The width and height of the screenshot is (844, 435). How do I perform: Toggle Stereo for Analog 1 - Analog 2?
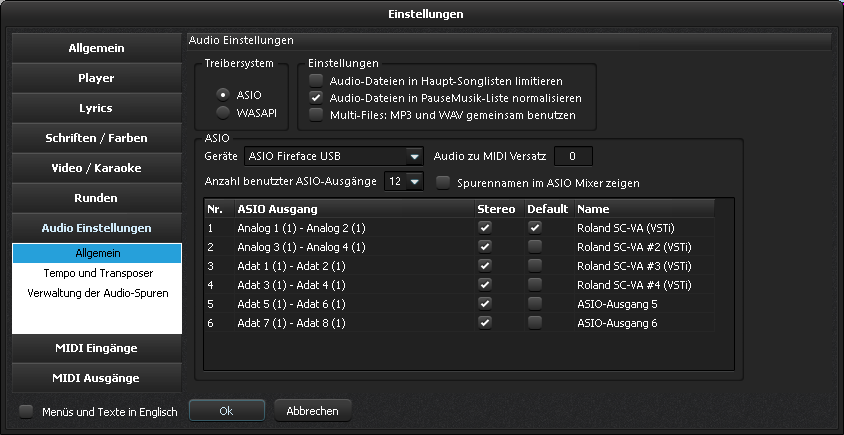[485, 228]
